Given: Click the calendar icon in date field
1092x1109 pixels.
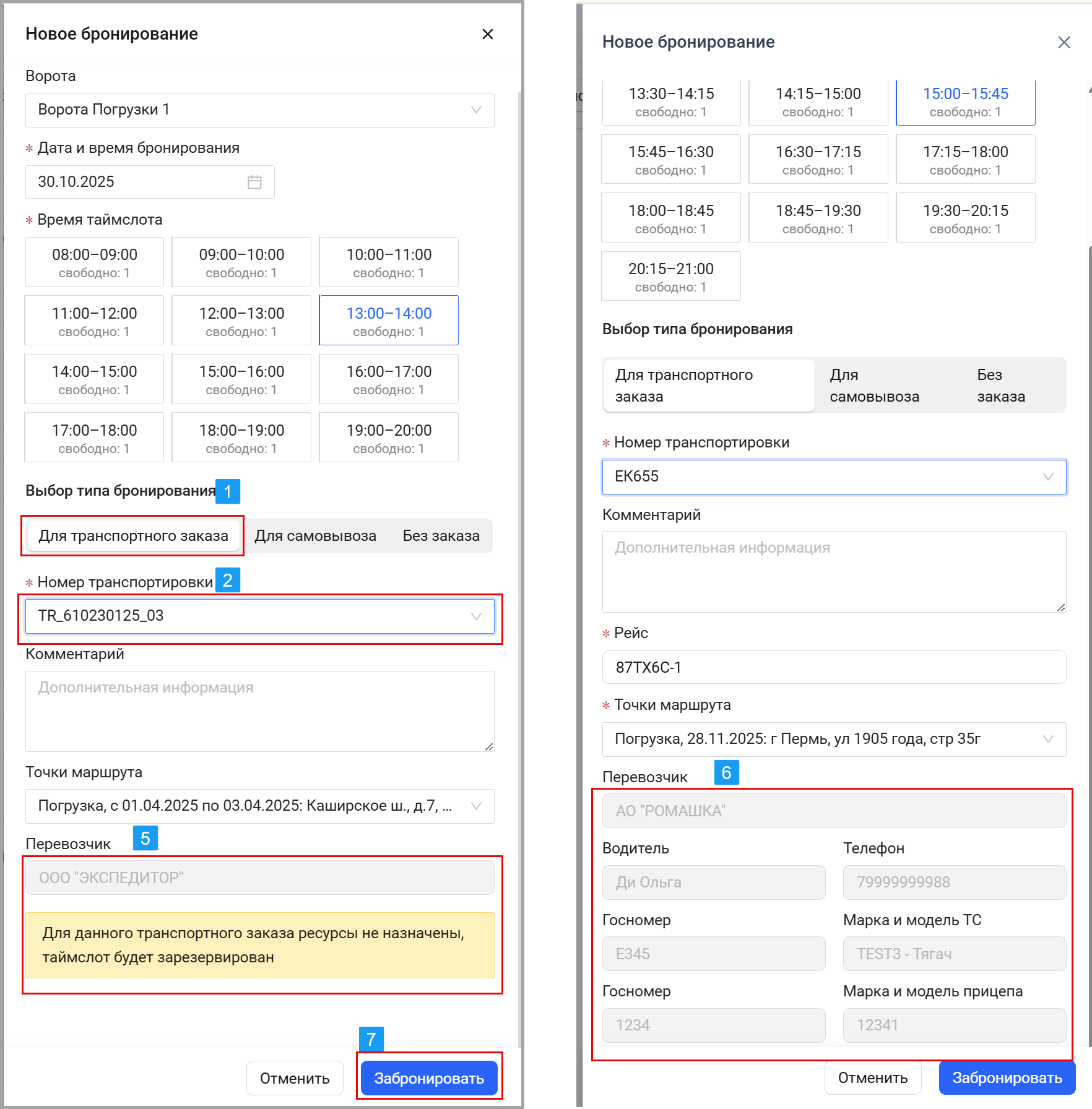Looking at the screenshot, I should click(254, 182).
